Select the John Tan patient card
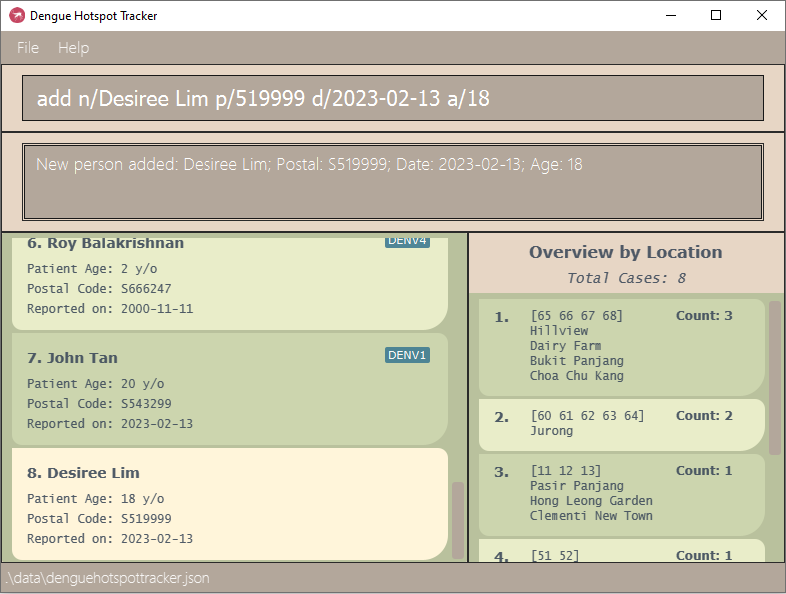 [x=230, y=389]
